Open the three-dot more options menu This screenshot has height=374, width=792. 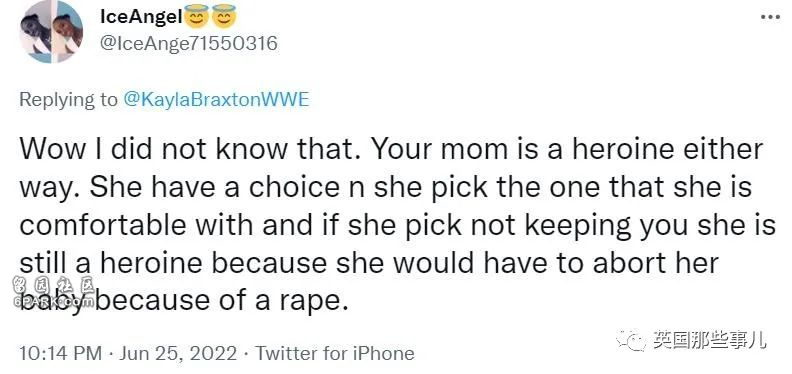pyautogui.click(x=770, y=17)
